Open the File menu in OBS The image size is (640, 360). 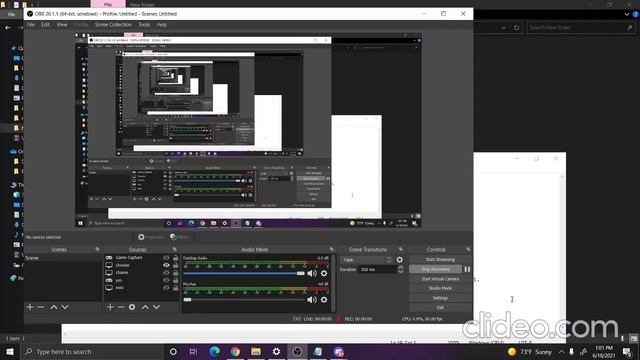click(31, 24)
